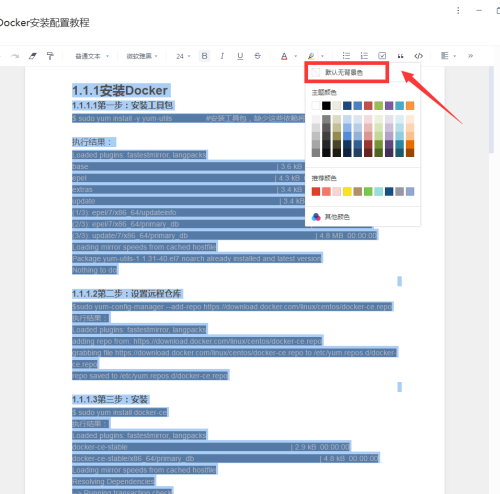Toggle underline formatting
500x494 pixels.
click(x=240, y=56)
